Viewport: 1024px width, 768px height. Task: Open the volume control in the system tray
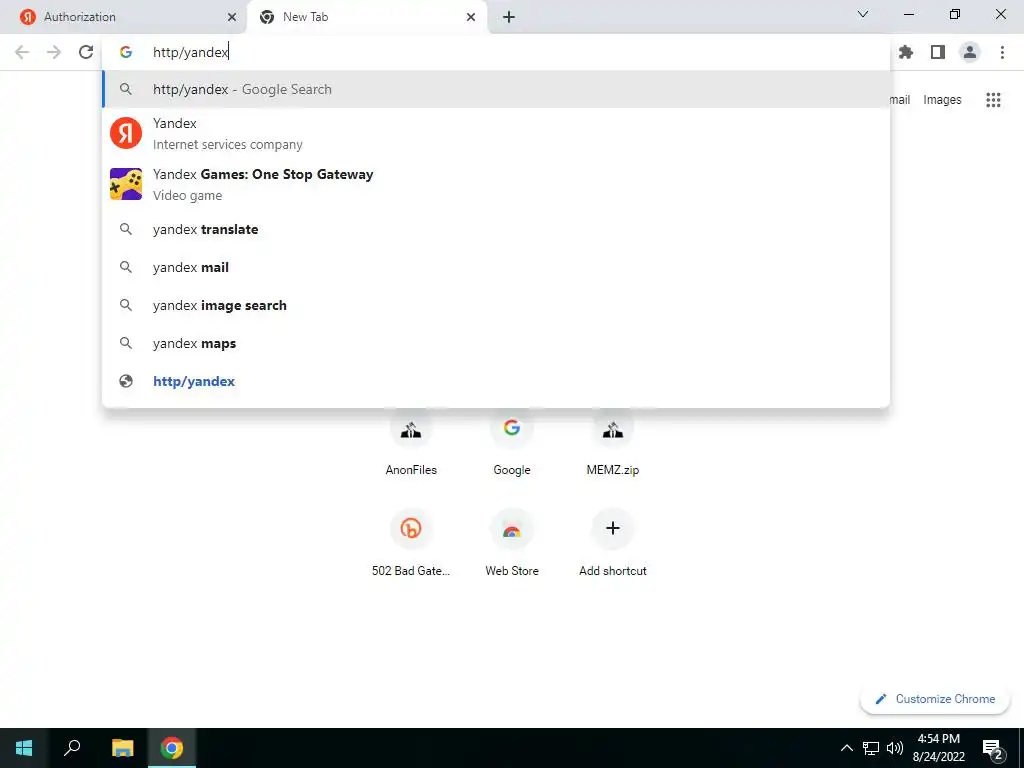[x=895, y=748]
